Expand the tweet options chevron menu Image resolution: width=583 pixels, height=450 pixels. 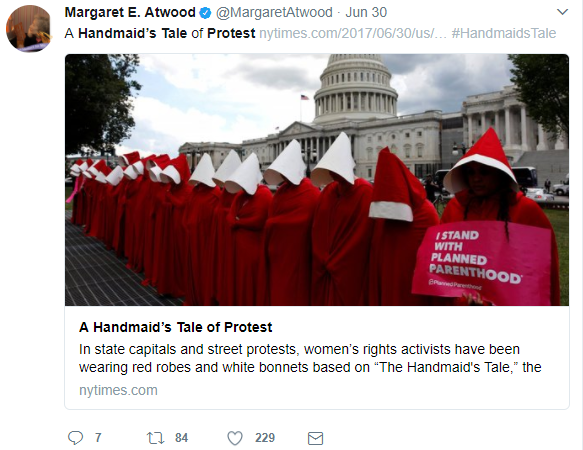(x=562, y=12)
